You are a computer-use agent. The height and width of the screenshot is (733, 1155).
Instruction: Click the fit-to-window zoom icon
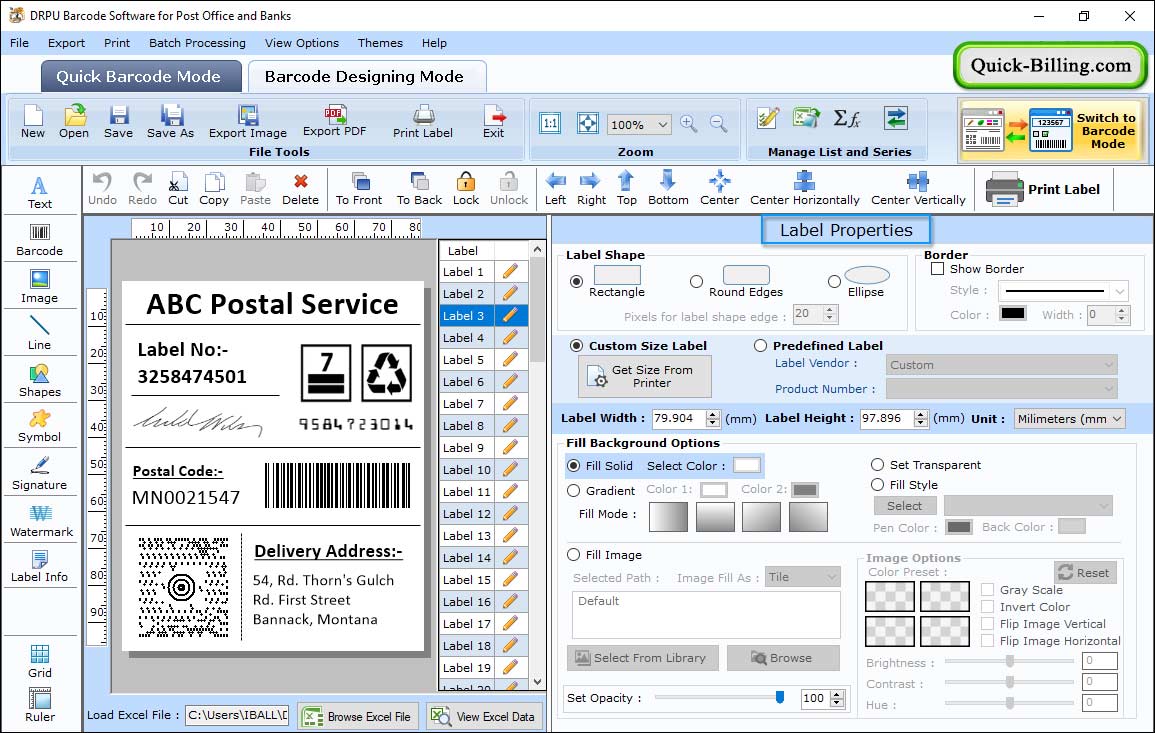588,123
